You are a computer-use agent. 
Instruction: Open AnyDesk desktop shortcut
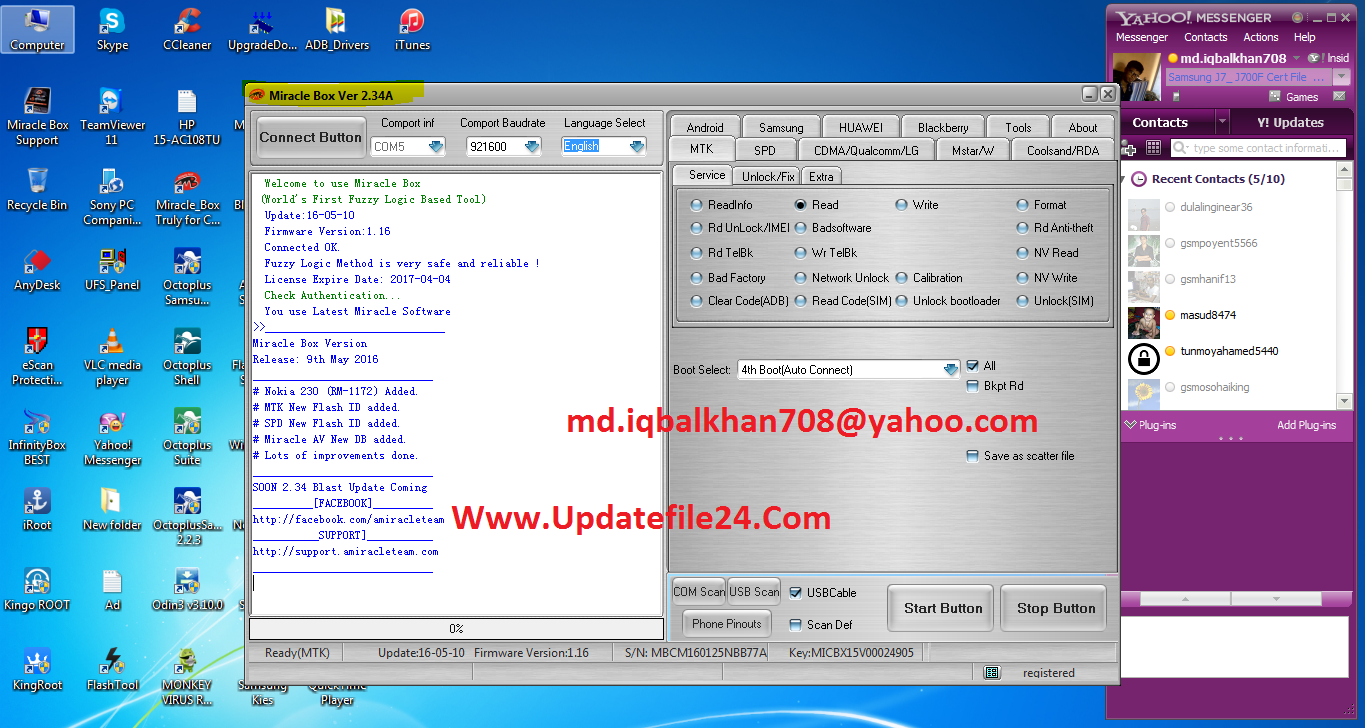[x=37, y=270]
